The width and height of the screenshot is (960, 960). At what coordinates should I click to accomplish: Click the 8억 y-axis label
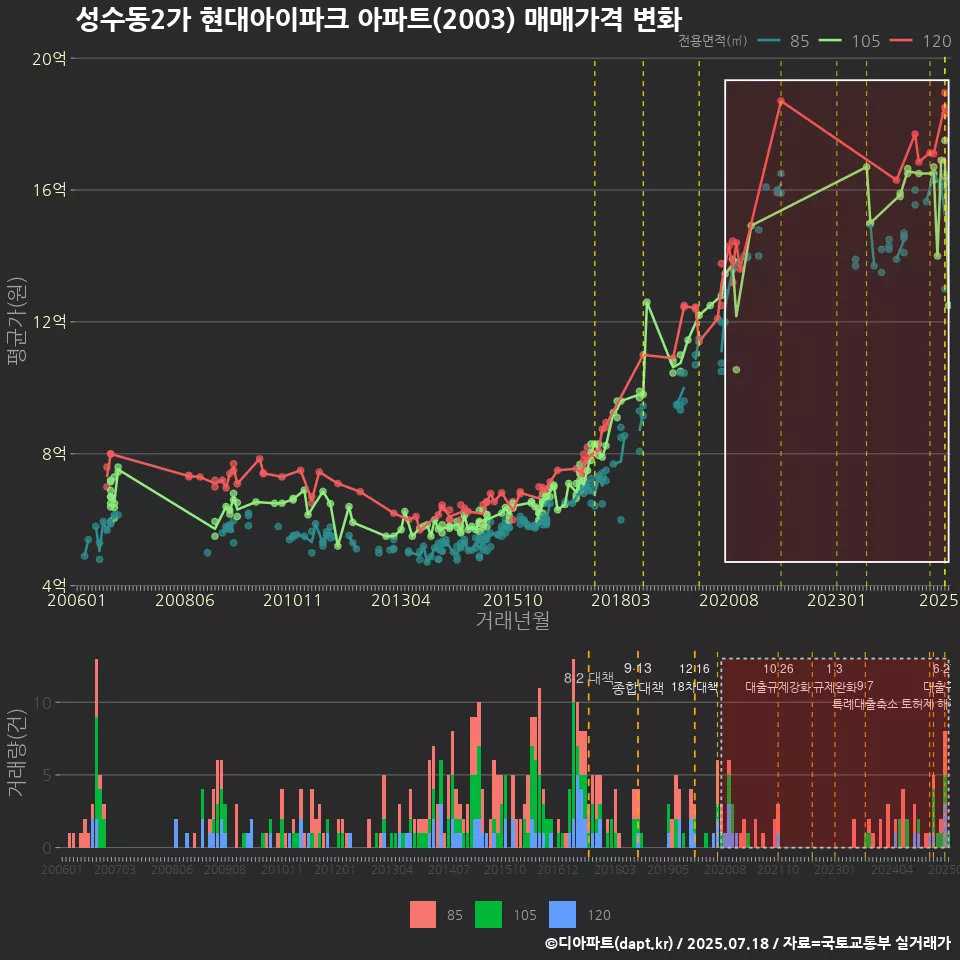[x=54, y=454]
